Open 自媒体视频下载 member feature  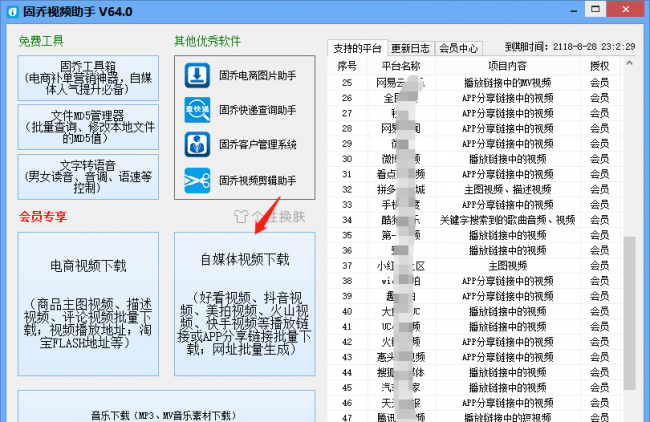coord(245,304)
